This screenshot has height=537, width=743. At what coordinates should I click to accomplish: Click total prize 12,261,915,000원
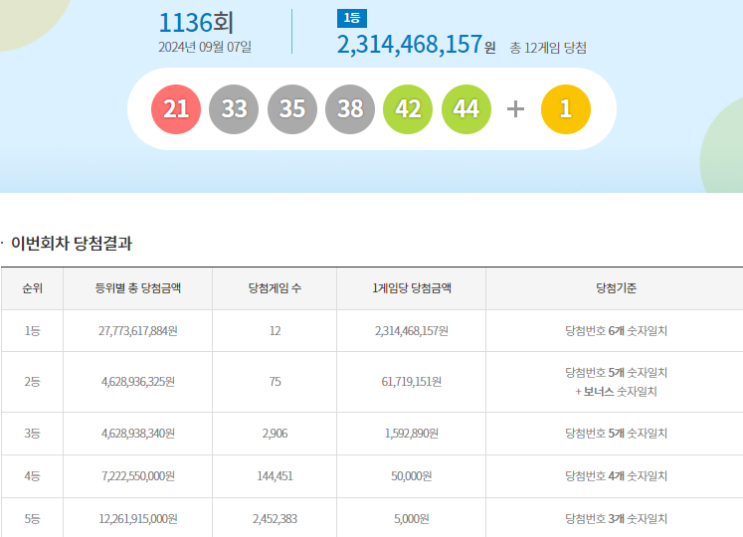[138, 519]
